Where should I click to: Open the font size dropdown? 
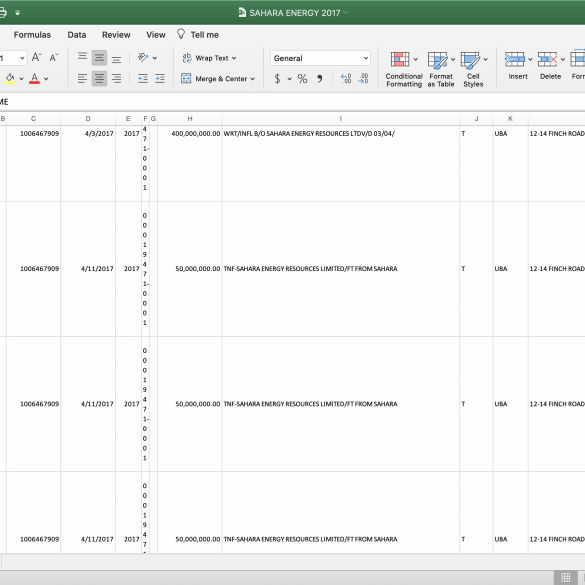[22, 58]
